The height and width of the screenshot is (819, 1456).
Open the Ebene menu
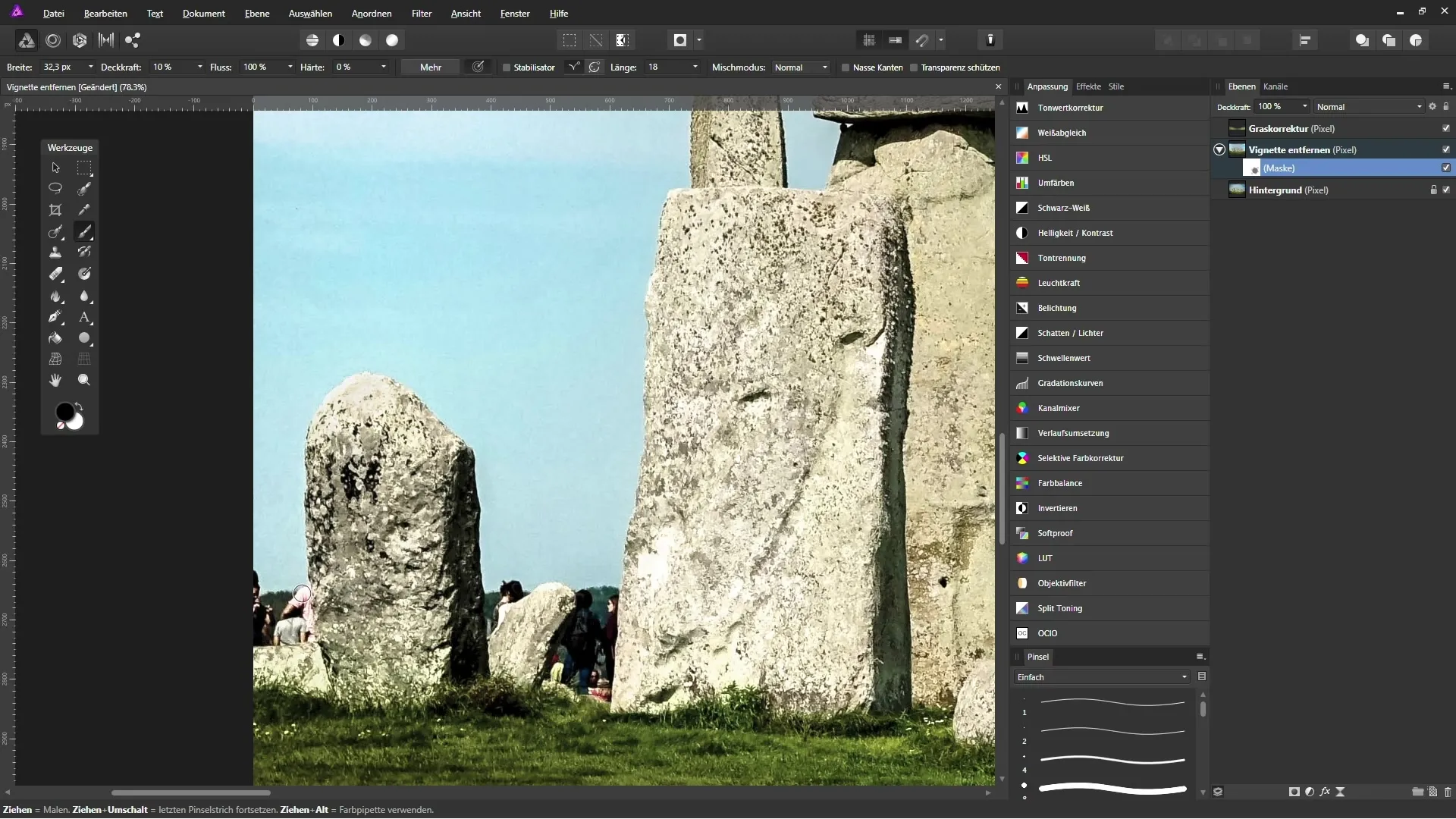(x=257, y=14)
